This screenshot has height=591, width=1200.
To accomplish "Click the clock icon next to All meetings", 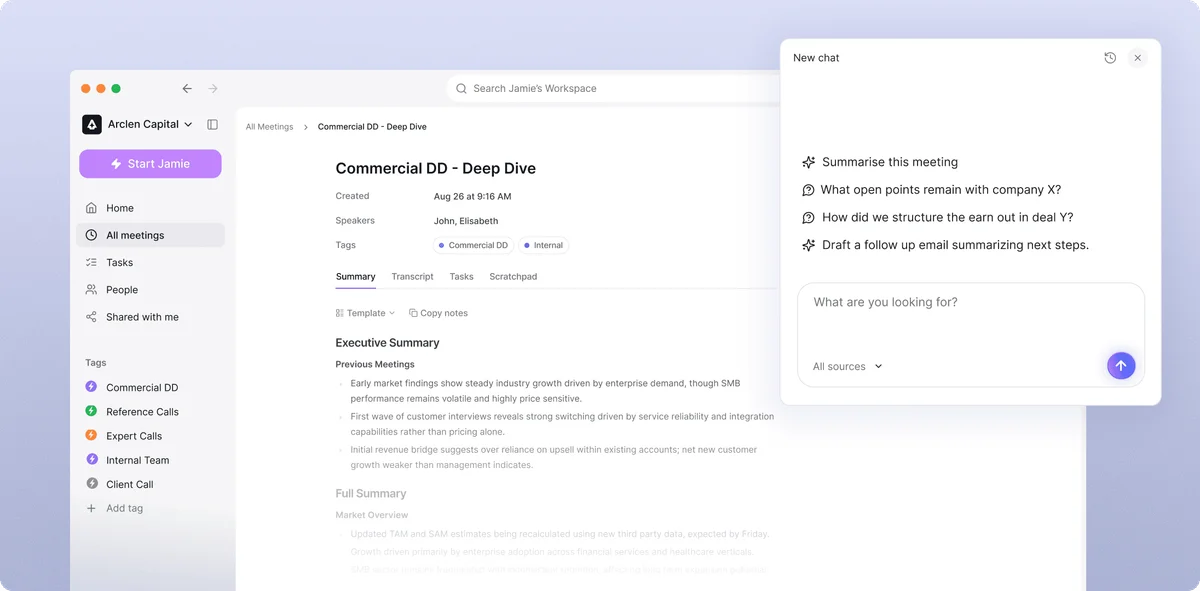I will [x=92, y=234].
